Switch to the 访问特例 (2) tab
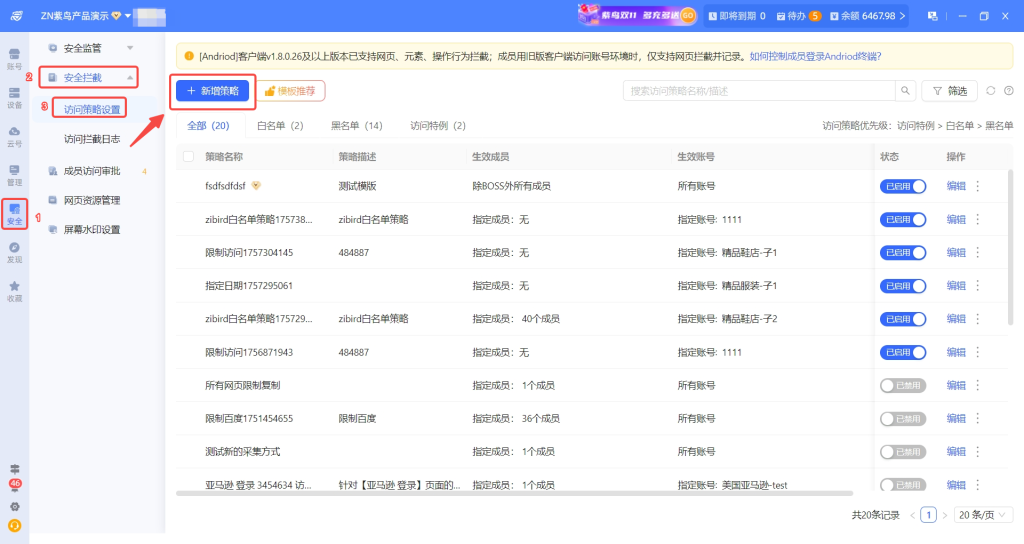The image size is (1024, 544). tap(437, 126)
